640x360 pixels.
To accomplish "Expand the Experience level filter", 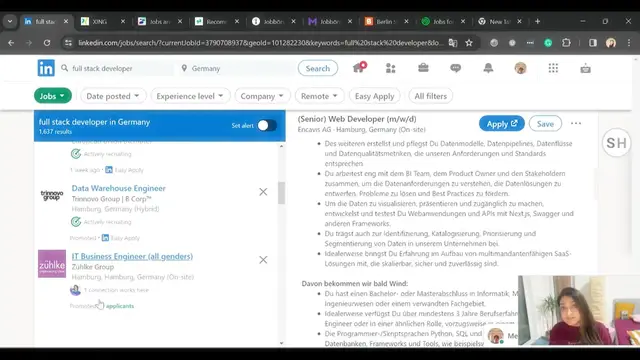I will 190,96.
